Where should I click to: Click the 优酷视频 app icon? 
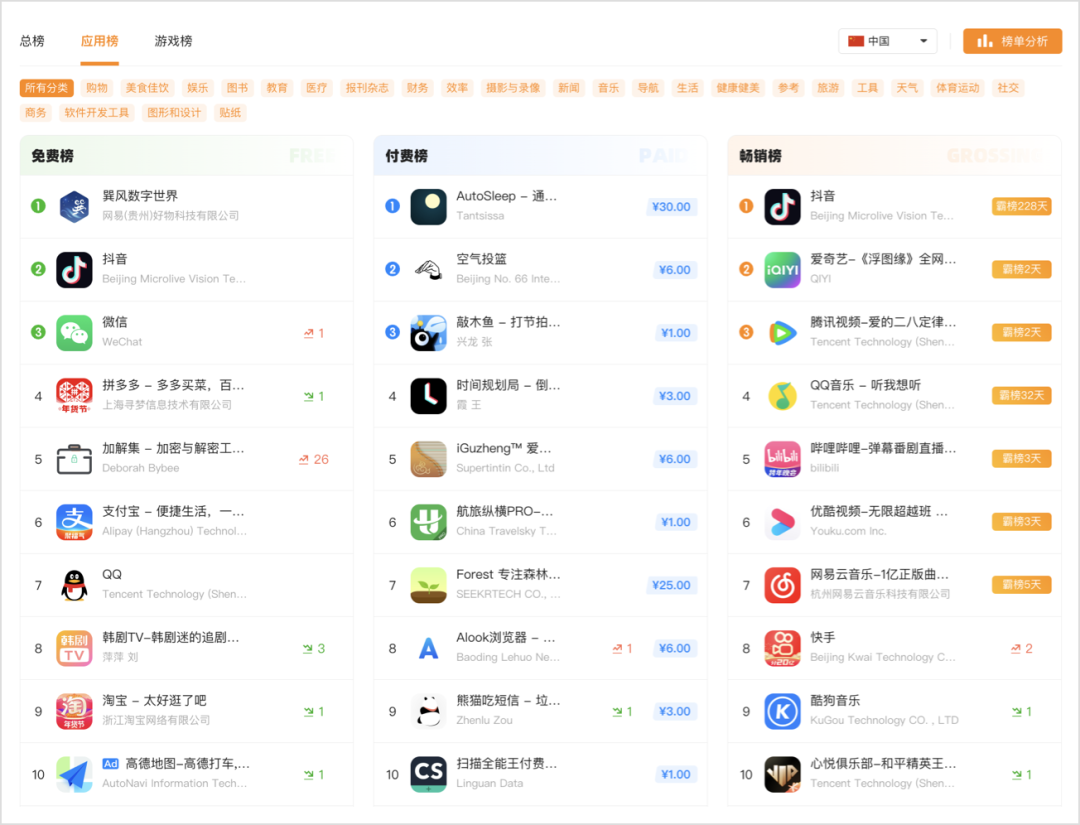(782, 522)
